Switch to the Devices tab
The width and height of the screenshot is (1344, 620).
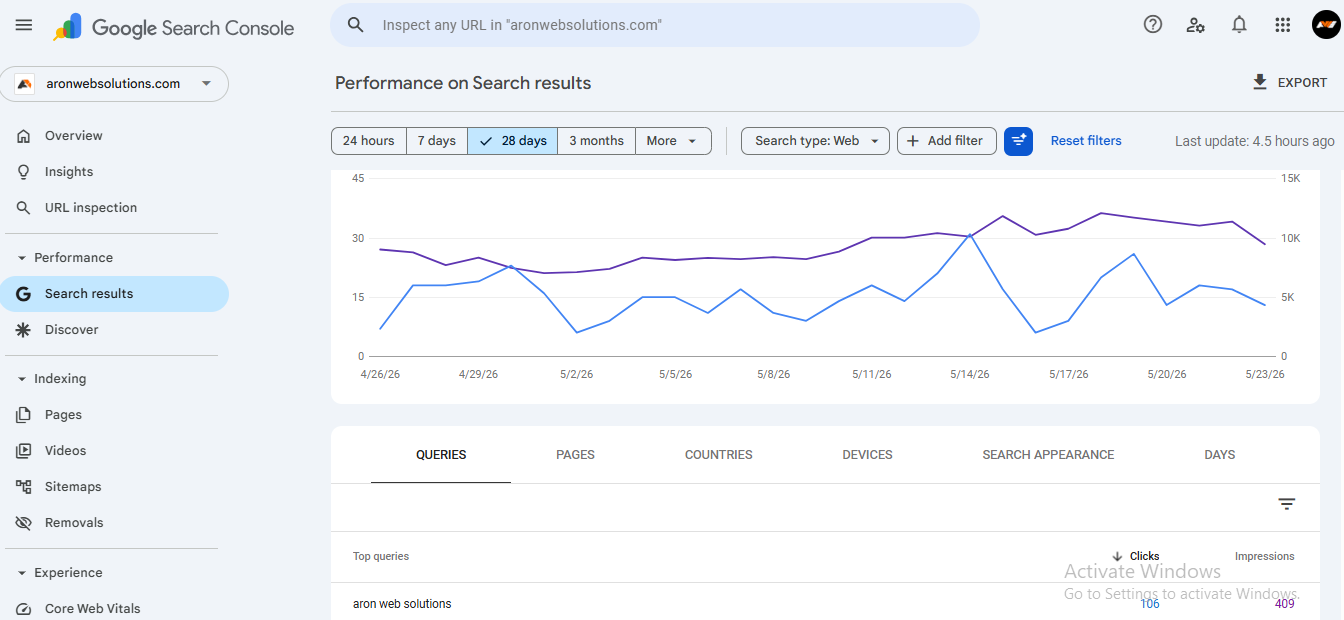pyautogui.click(x=867, y=455)
